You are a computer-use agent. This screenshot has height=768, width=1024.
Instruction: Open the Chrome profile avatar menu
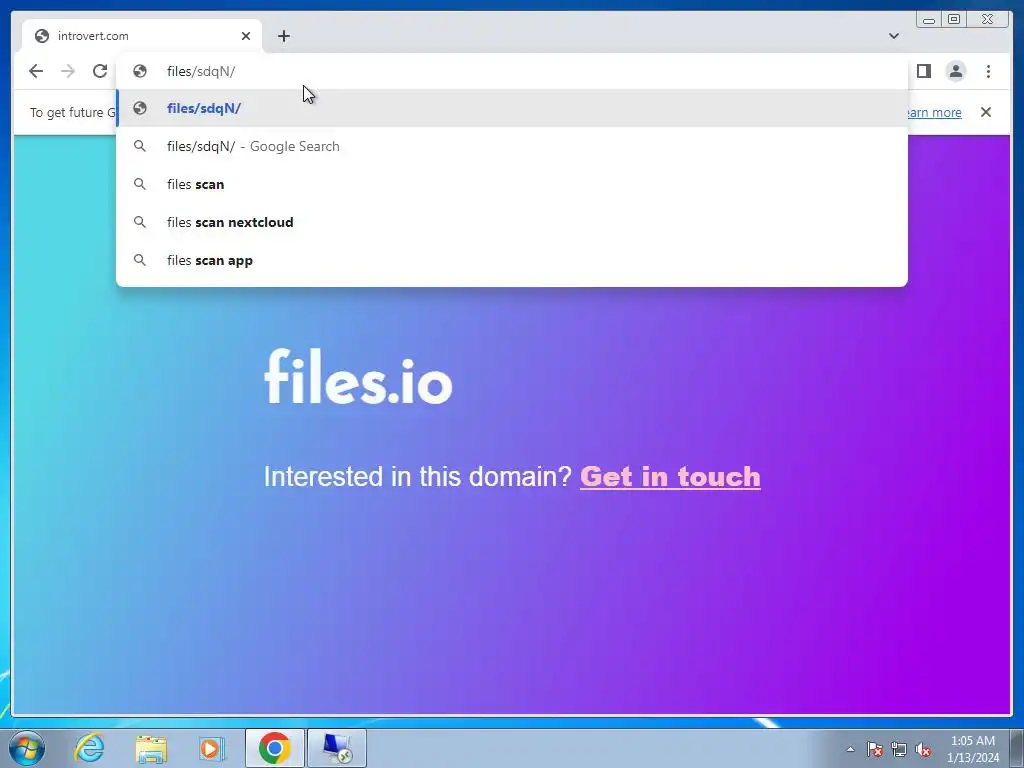[x=956, y=71]
